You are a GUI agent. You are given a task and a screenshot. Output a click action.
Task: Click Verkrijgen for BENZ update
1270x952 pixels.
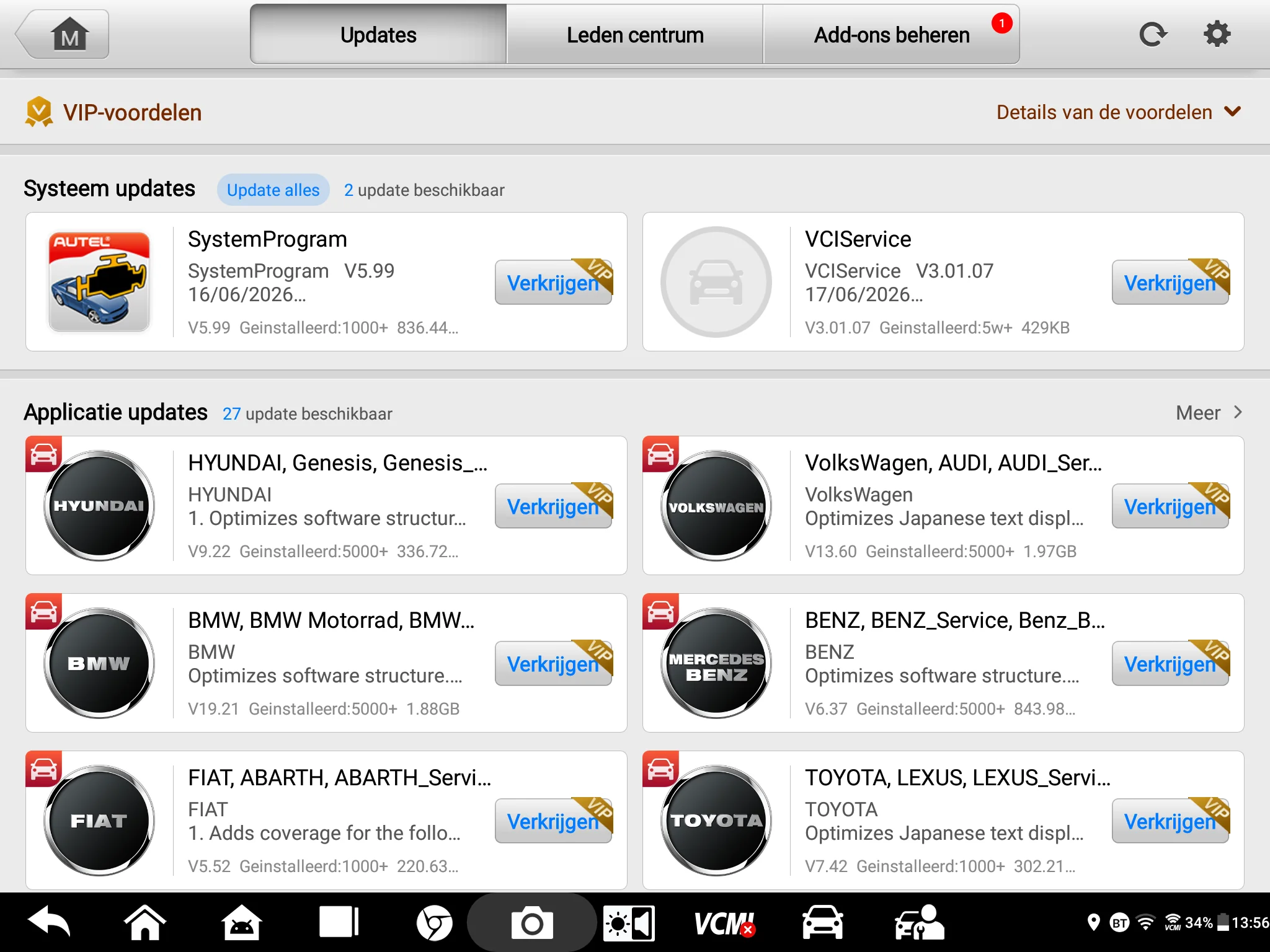tap(1171, 664)
